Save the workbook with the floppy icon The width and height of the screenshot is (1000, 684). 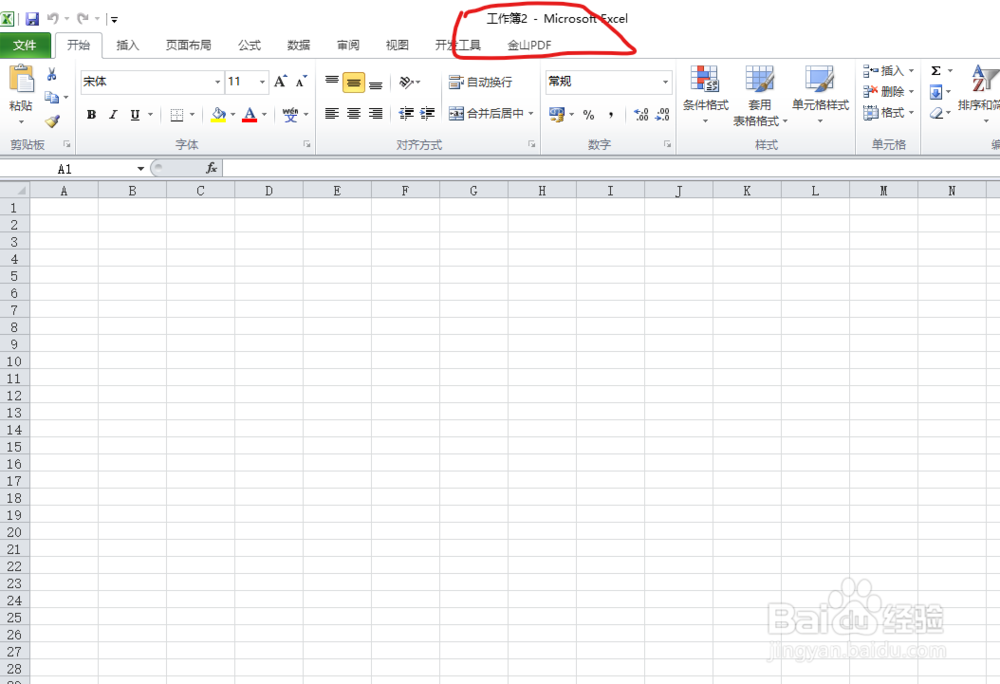point(32,19)
